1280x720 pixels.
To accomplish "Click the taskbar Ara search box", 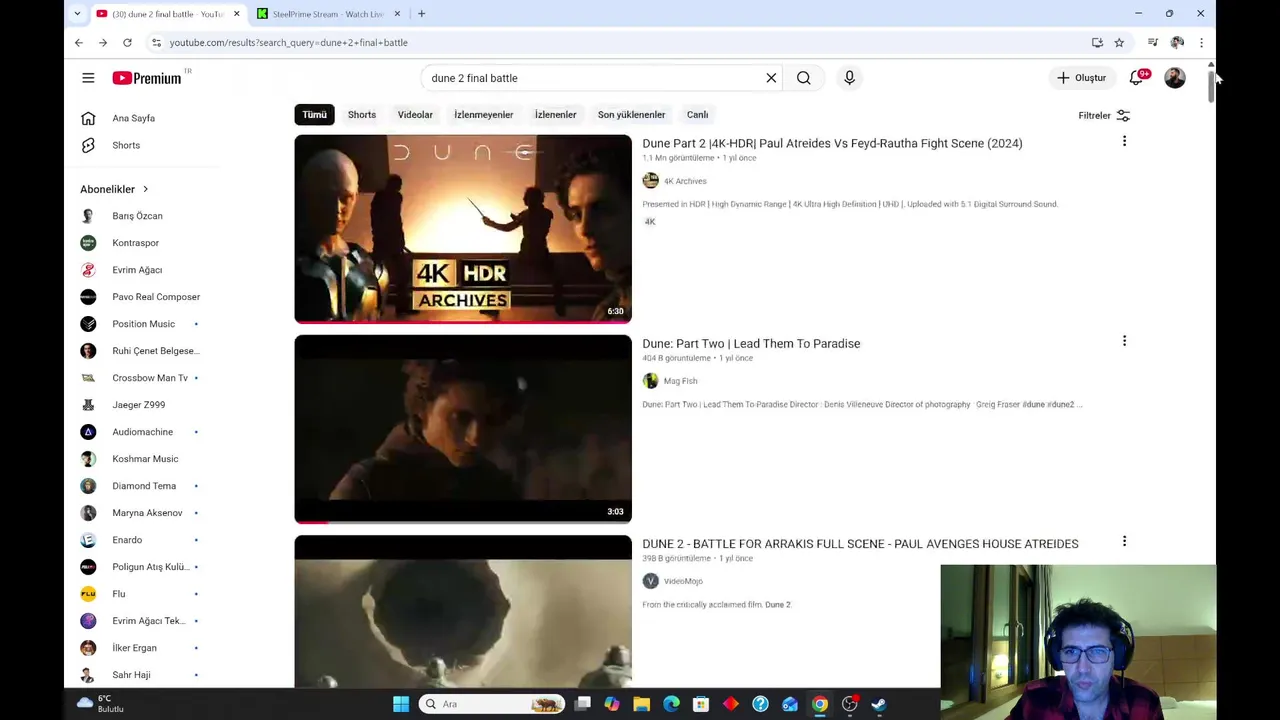I will tap(491, 704).
